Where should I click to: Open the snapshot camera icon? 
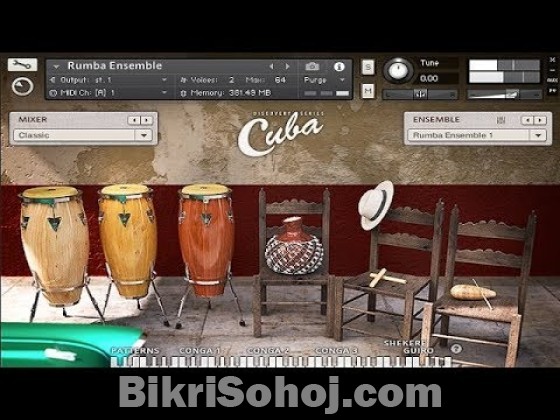click(312, 66)
